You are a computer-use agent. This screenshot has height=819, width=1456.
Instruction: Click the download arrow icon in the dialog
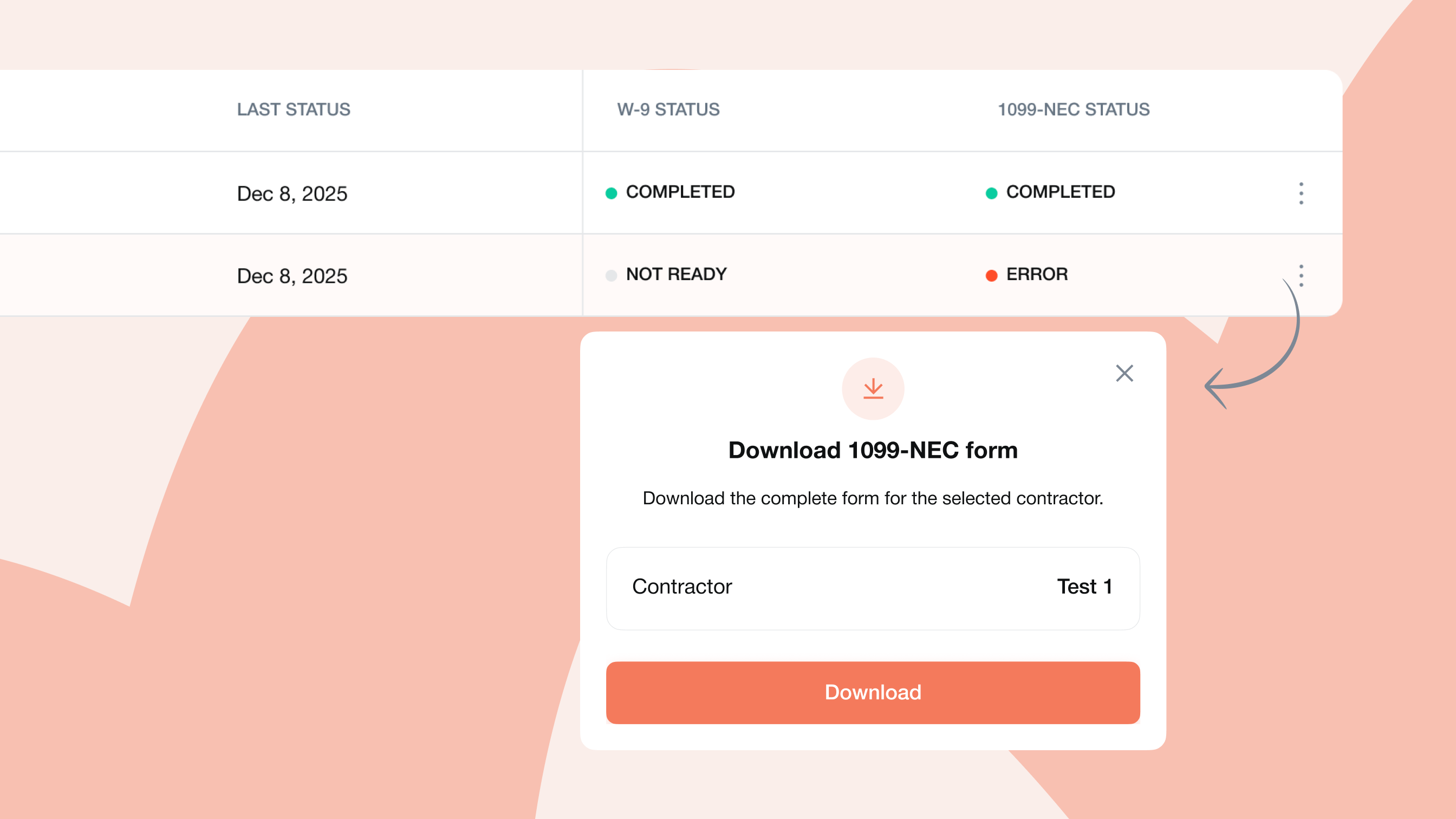pyautogui.click(x=873, y=389)
